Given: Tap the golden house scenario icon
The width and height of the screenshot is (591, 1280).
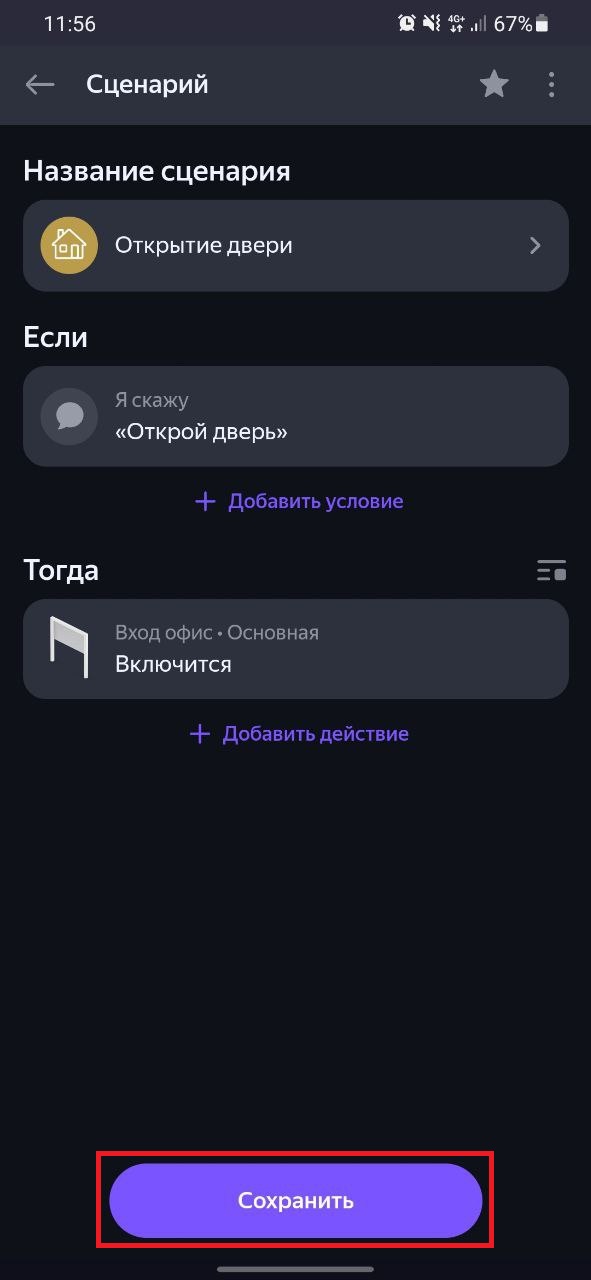Looking at the screenshot, I should coord(69,245).
